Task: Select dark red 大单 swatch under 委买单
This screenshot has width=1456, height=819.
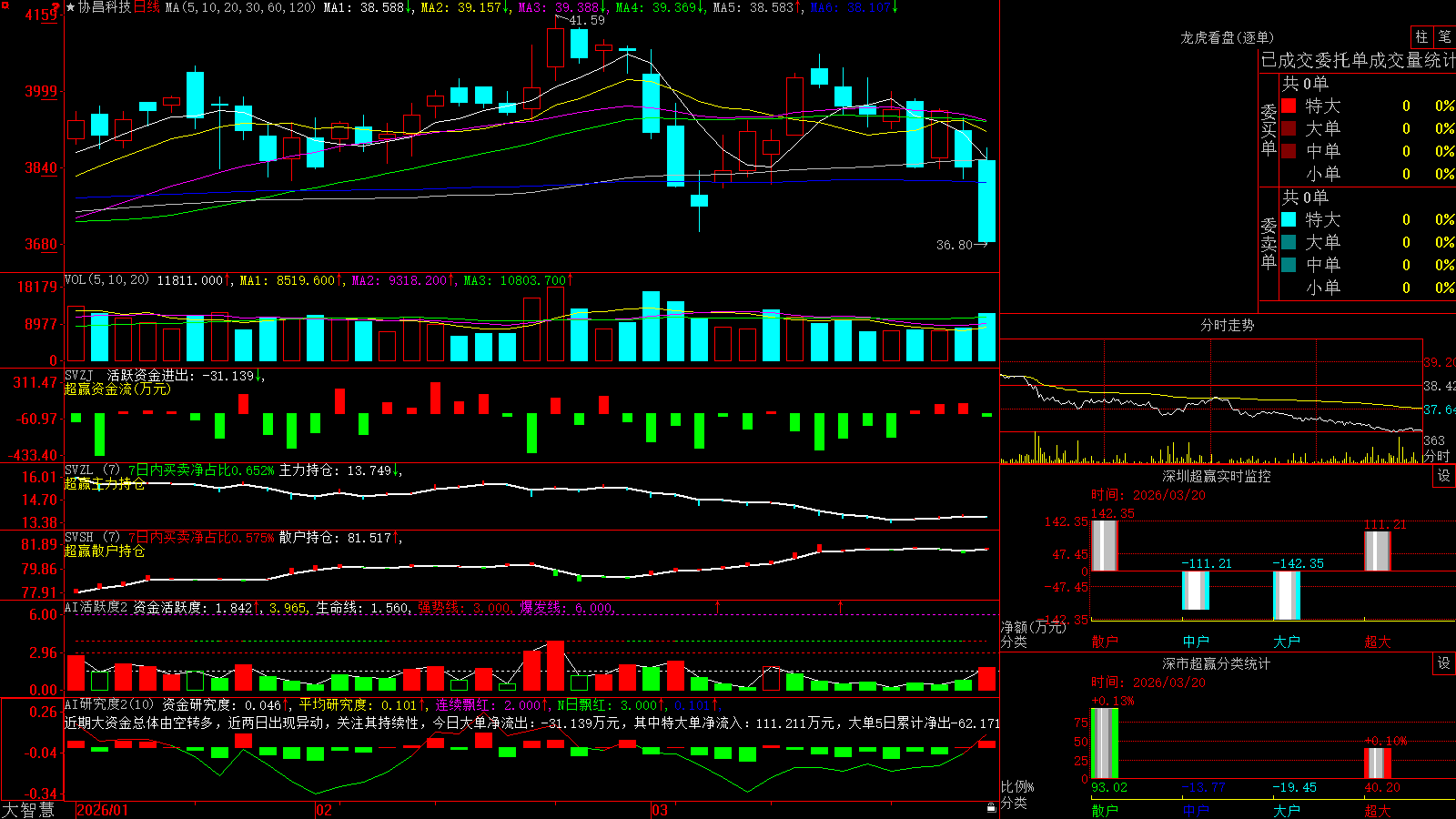Action: pos(1289,128)
